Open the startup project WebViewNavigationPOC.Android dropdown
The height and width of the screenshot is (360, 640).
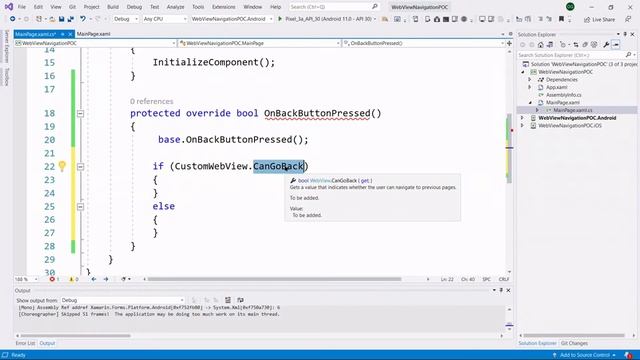[x=231, y=19]
